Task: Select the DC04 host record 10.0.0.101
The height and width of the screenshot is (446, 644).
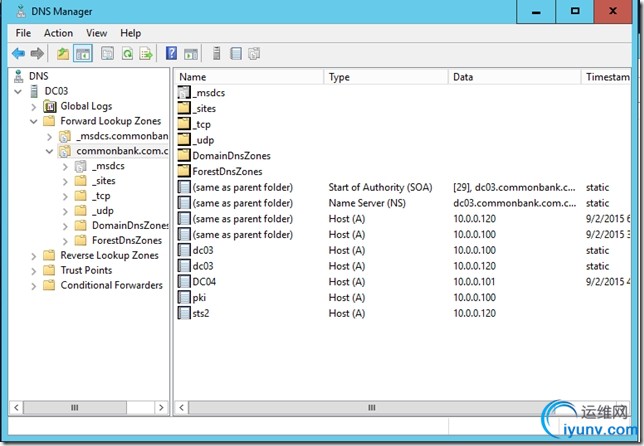Action: [404, 281]
